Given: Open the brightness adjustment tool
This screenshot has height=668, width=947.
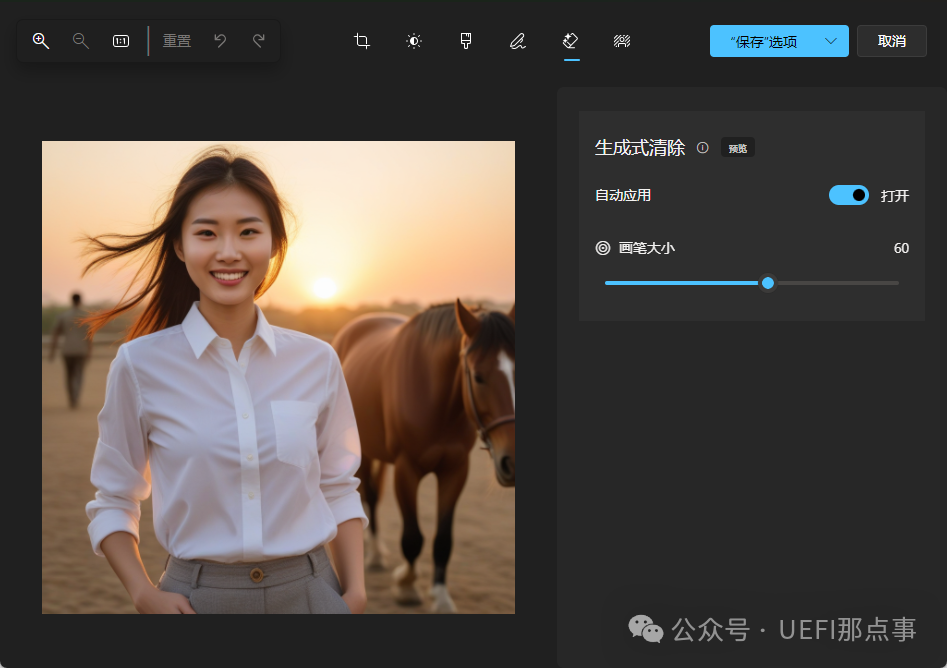Looking at the screenshot, I should pos(414,41).
